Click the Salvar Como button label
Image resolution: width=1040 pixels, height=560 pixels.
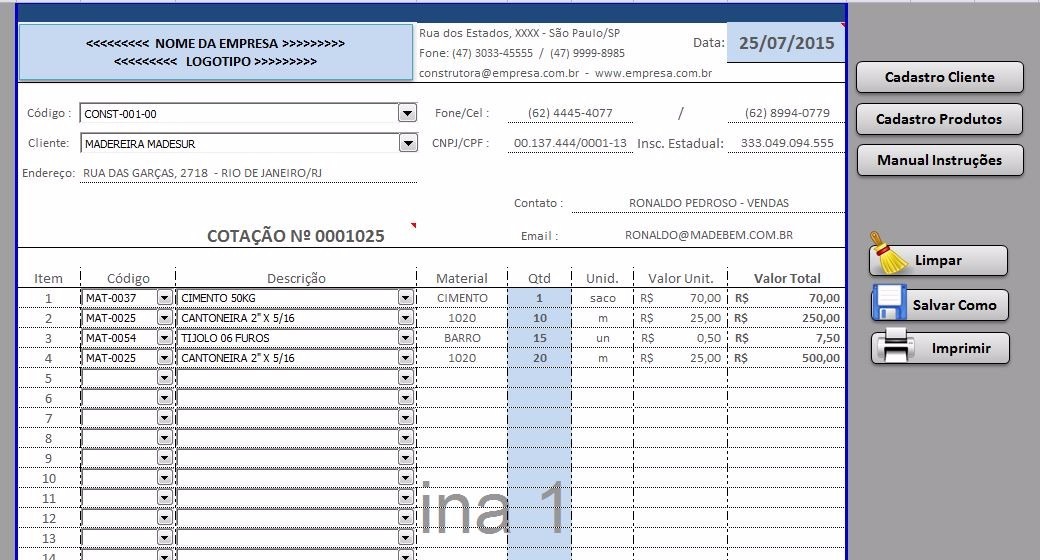click(954, 305)
